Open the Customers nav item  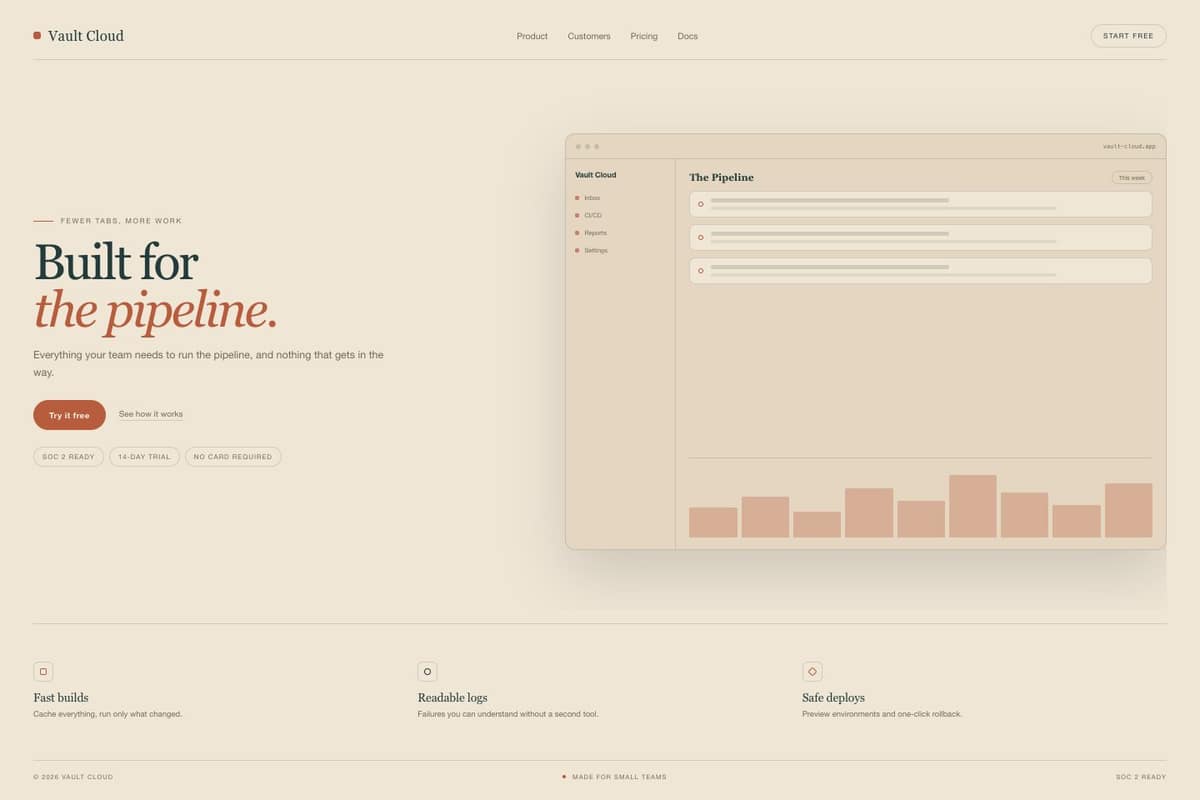point(589,36)
